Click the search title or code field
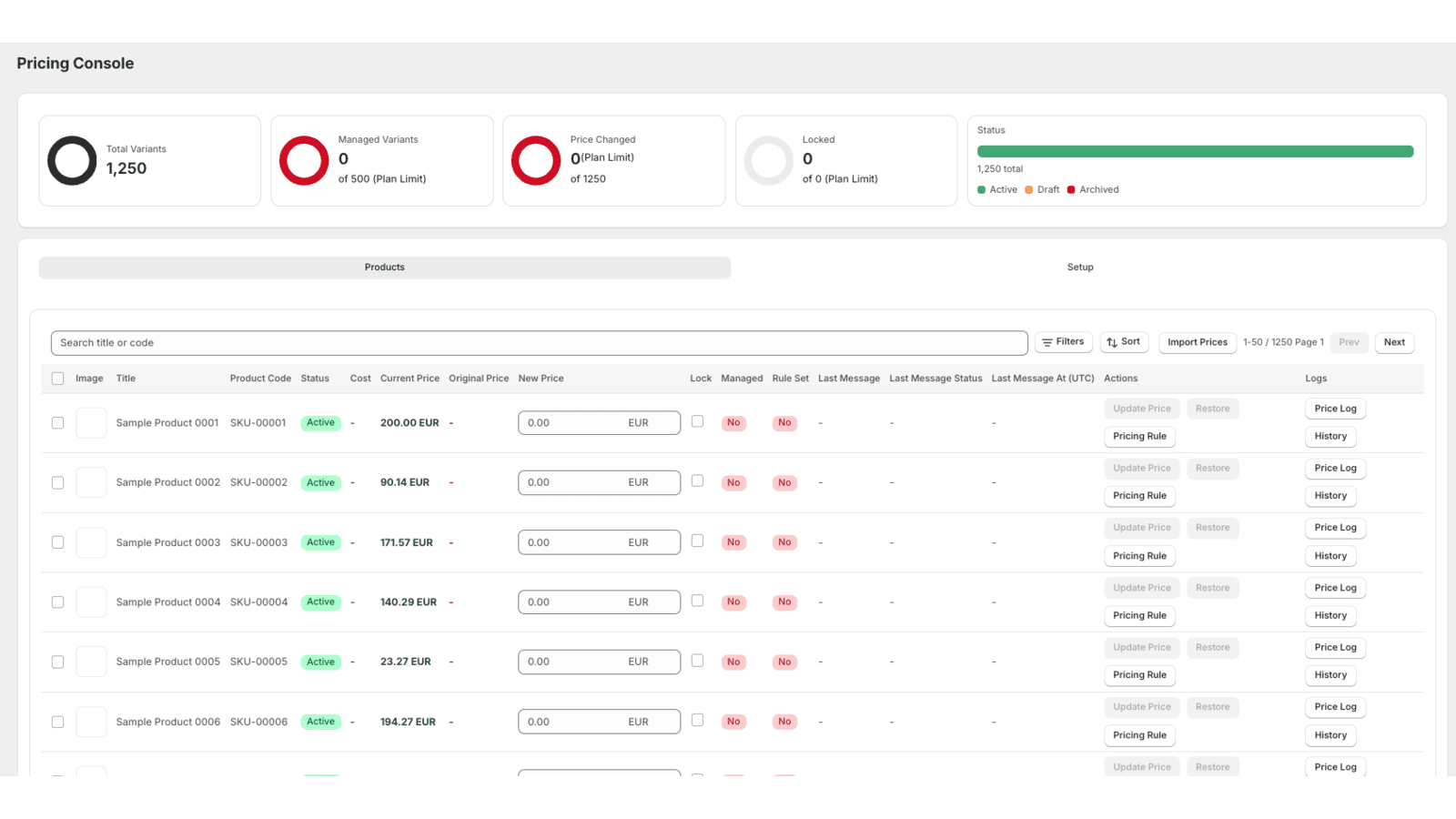 click(539, 342)
